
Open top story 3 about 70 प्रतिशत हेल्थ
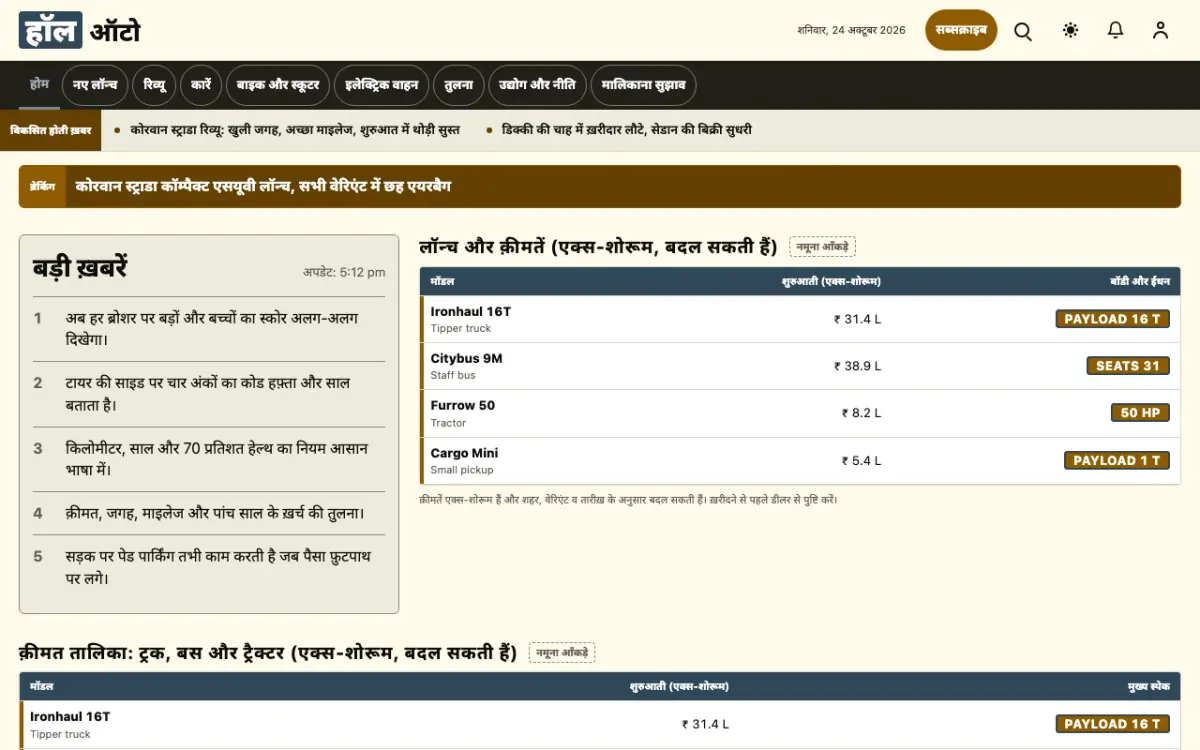(209, 459)
